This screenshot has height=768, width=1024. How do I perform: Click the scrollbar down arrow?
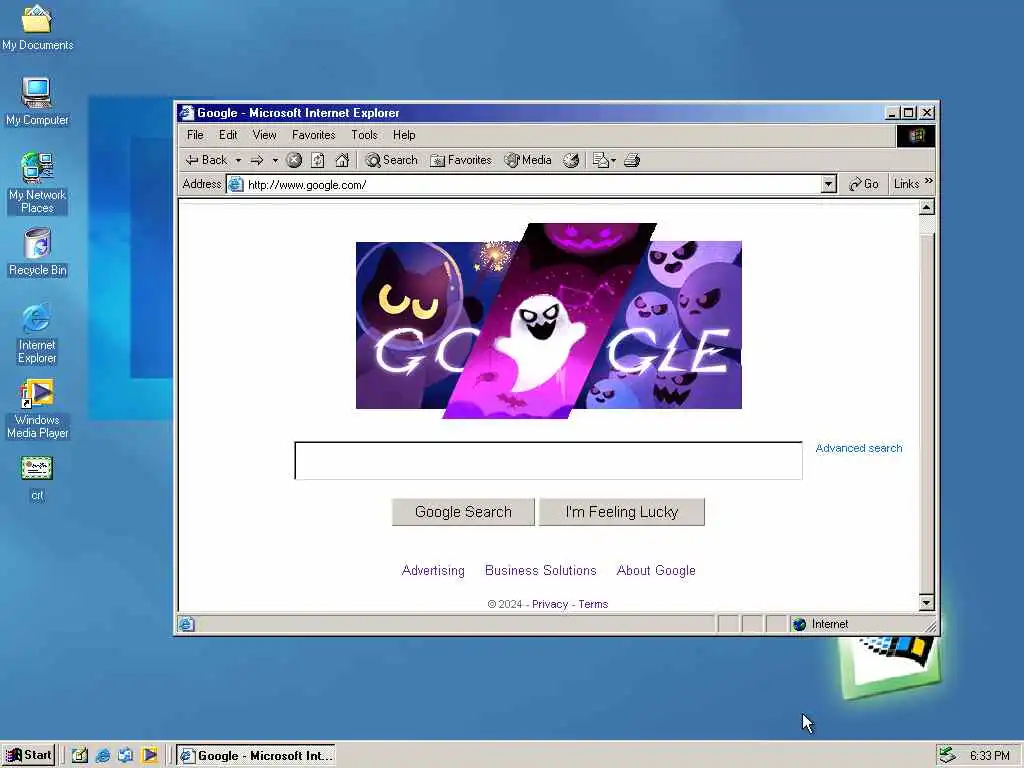point(927,603)
